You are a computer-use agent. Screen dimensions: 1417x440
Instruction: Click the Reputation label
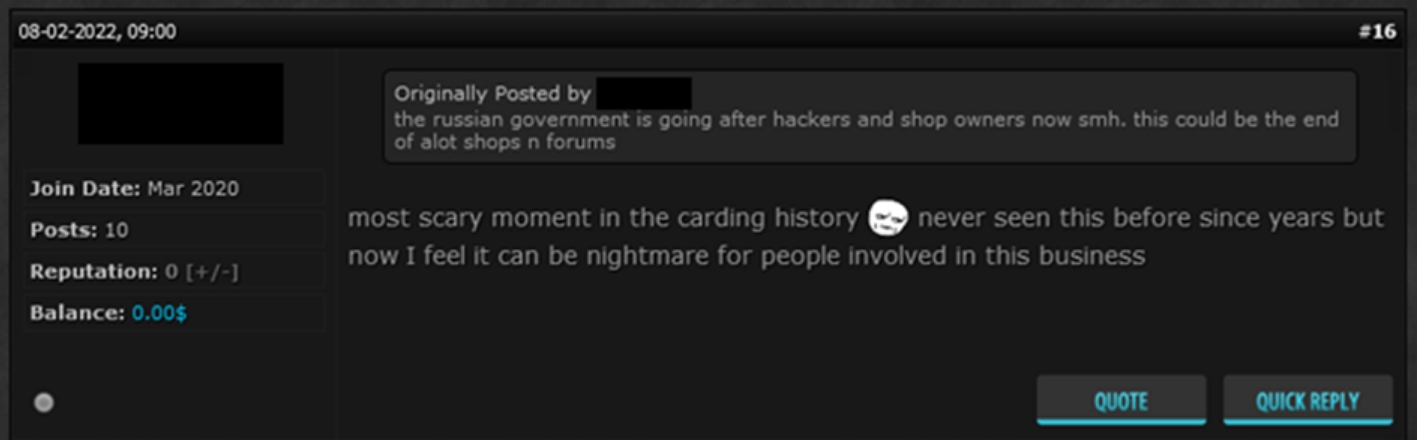[x=93, y=272]
